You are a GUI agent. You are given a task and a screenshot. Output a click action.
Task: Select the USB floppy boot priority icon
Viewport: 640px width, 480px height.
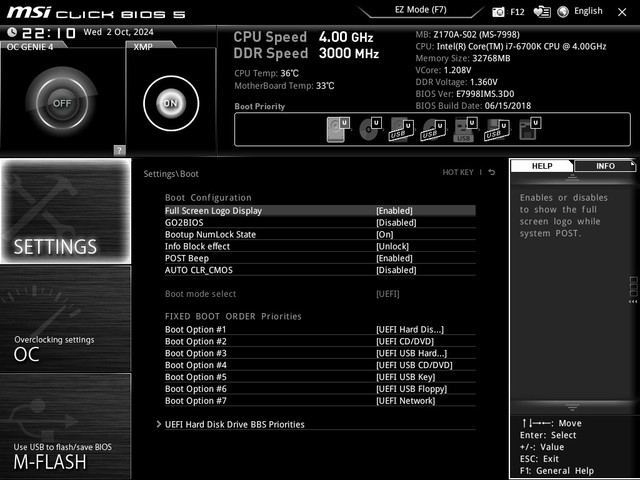tap(497, 129)
